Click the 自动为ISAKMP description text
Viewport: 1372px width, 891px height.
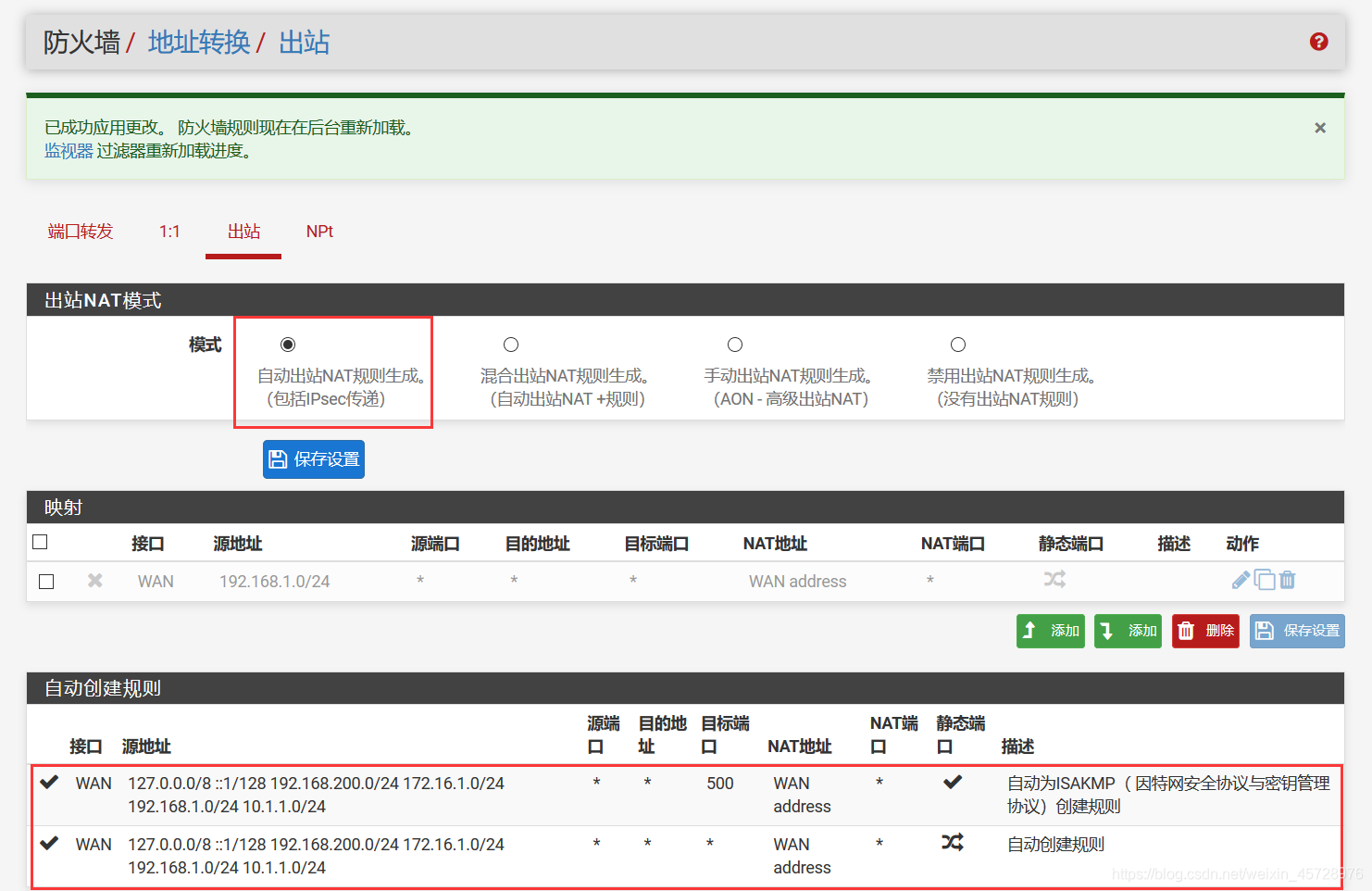[1168, 795]
